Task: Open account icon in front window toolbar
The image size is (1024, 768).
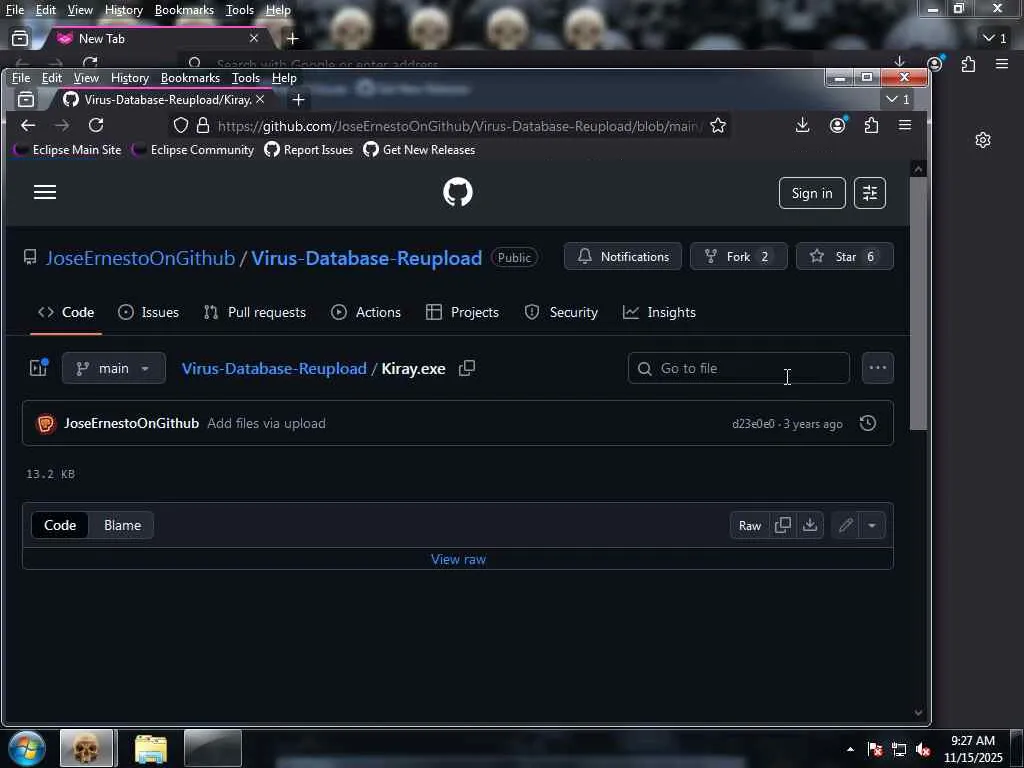Action: pyautogui.click(x=837, y=125)
